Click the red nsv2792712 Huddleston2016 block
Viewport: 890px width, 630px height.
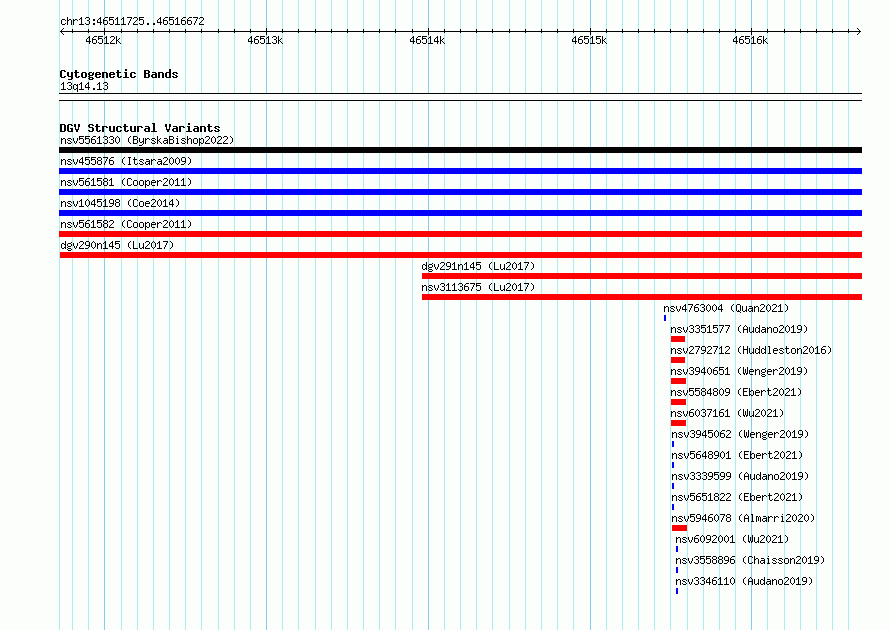coord(678,360)
